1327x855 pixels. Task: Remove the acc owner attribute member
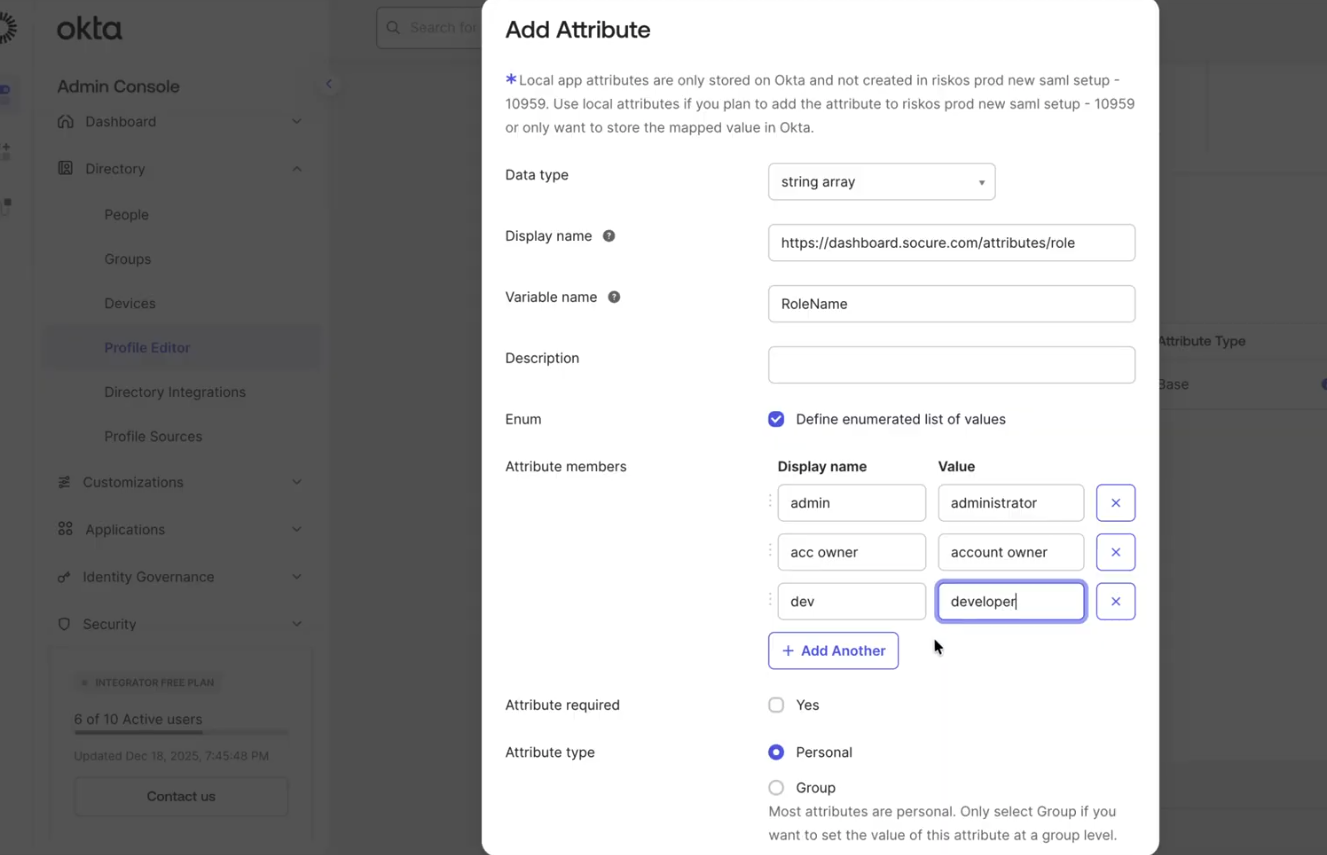[x=1115, y=552]
